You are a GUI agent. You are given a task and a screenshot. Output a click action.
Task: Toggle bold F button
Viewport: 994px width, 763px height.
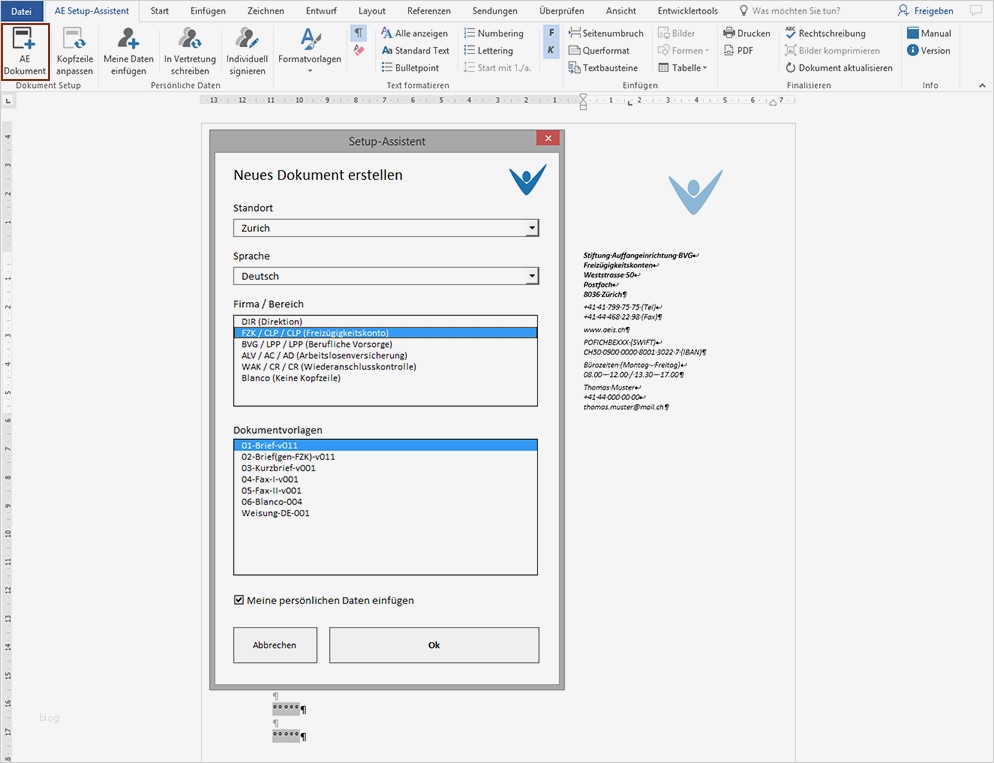point(551,33)
